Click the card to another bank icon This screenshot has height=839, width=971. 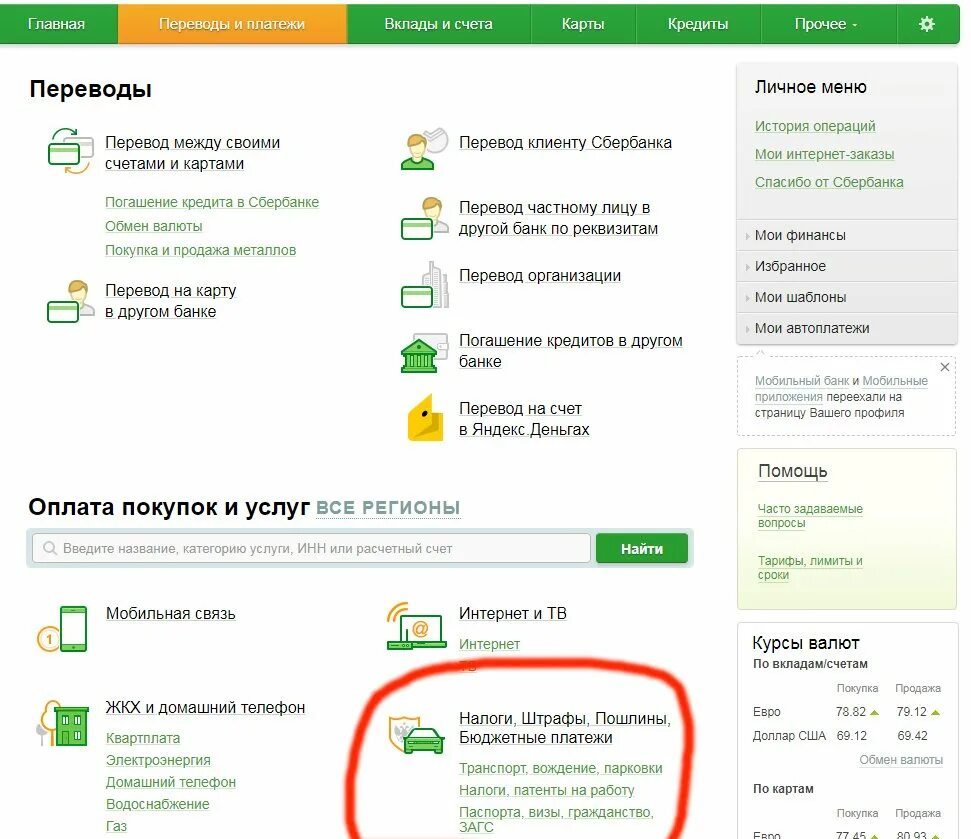(70, 302)
